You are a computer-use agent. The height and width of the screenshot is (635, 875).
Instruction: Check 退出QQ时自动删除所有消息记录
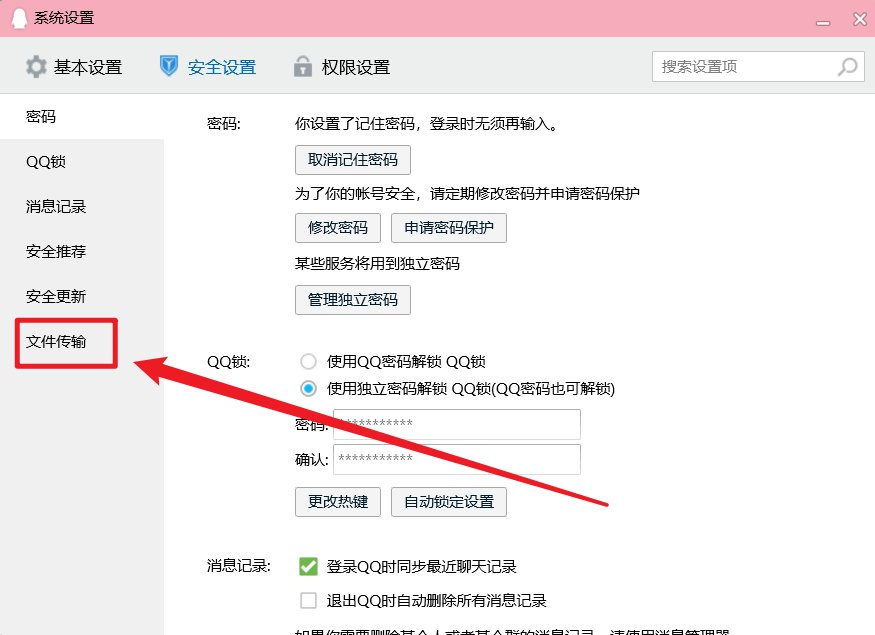point(308,600)
